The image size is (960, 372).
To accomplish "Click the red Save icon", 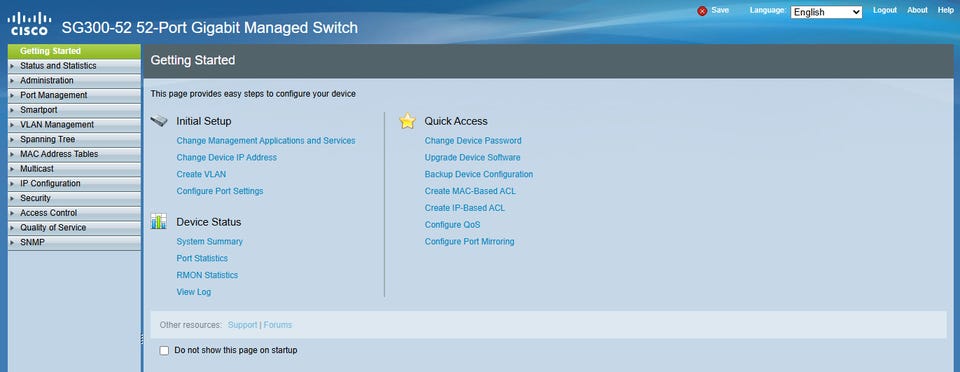I will click(x=702, y=11).
